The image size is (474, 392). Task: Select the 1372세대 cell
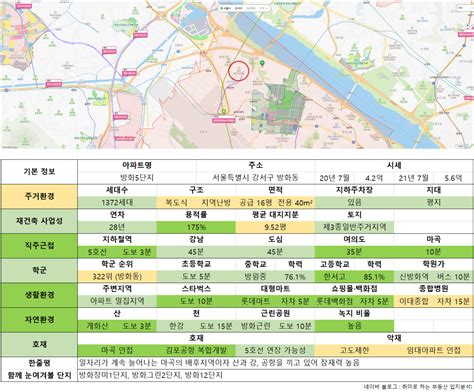[x=117, y=202]
